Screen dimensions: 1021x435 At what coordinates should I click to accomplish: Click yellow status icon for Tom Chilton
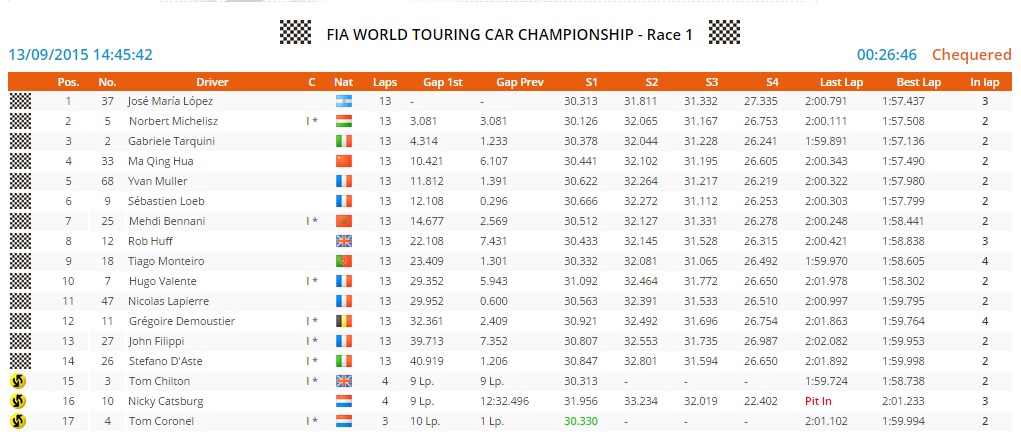(19, 381)
